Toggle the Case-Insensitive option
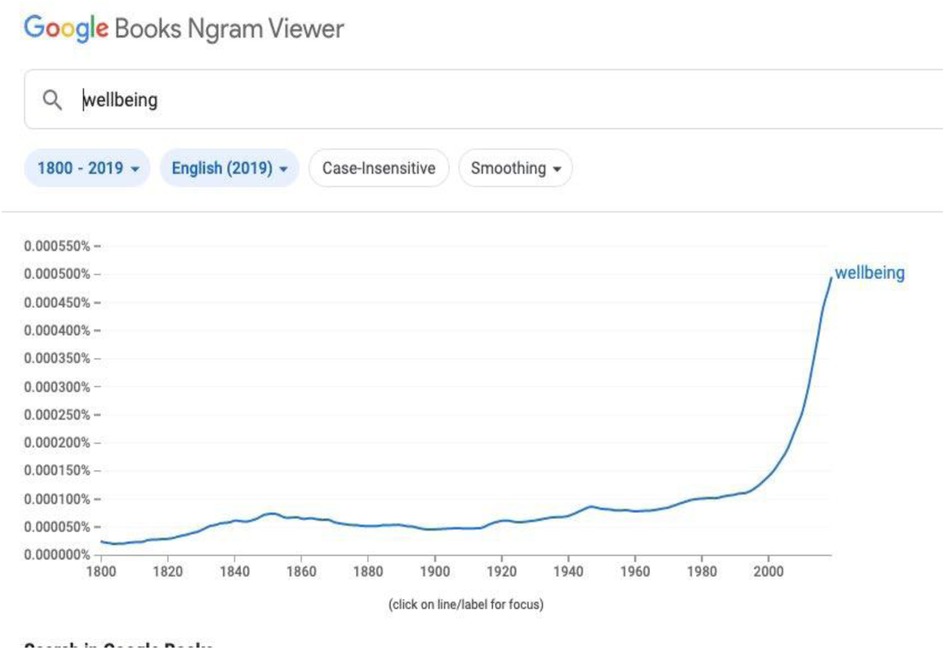 (378, 167)
